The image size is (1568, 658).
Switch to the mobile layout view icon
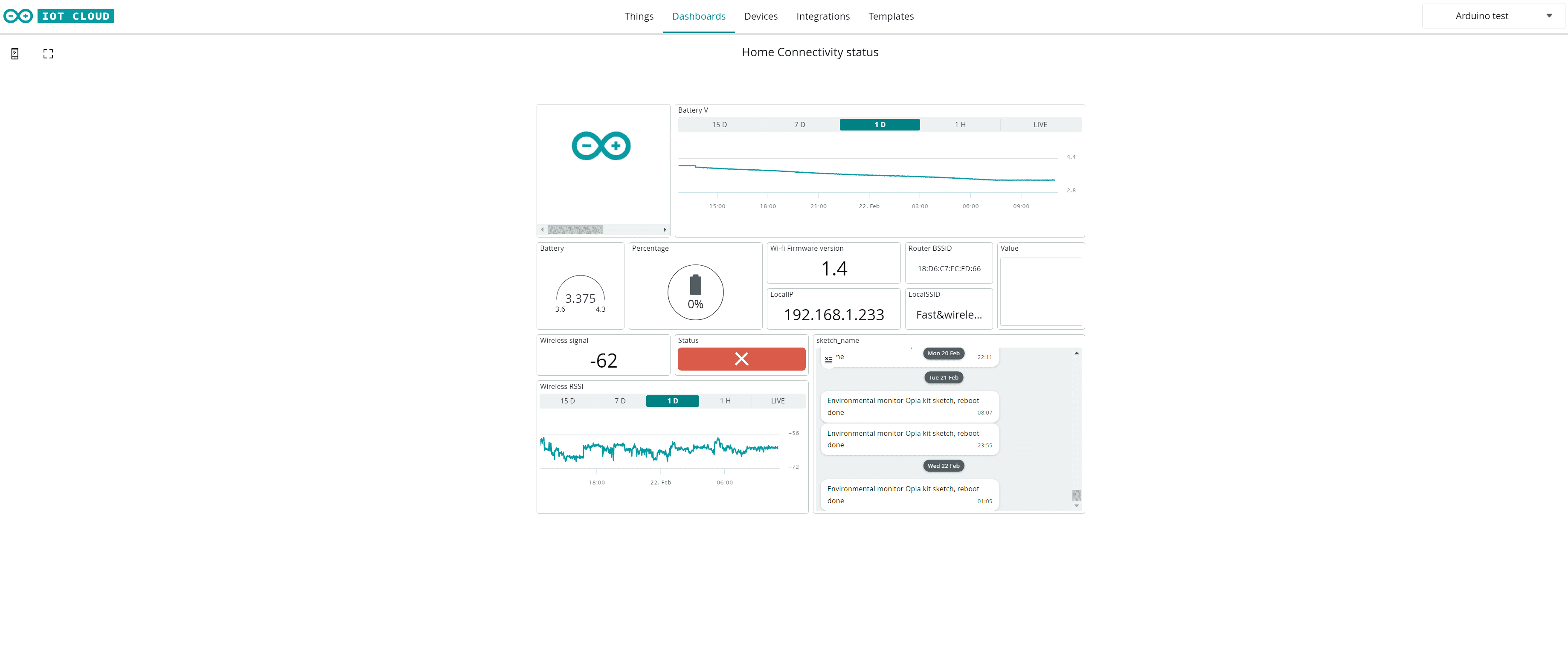[x=15, y=54]
